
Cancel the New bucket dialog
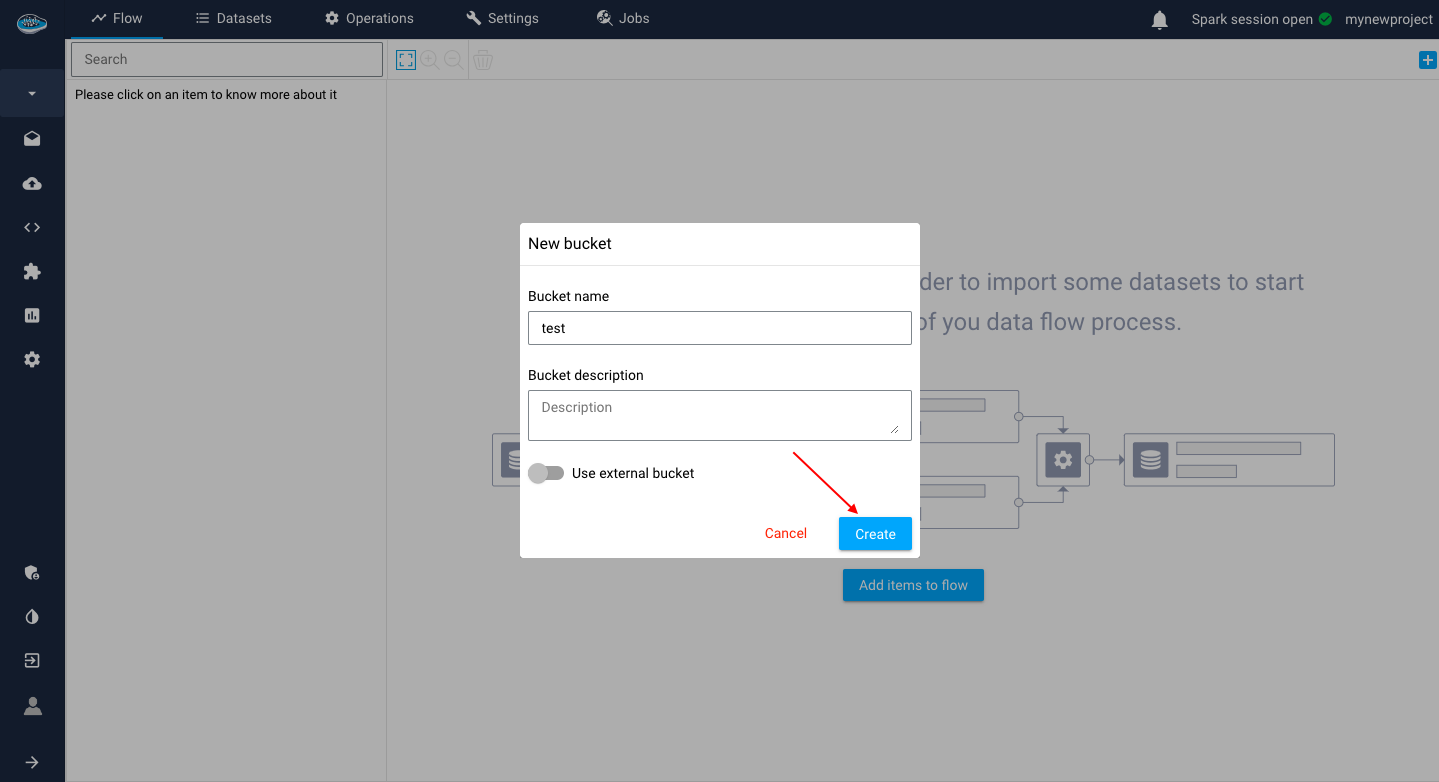[785, 534]
